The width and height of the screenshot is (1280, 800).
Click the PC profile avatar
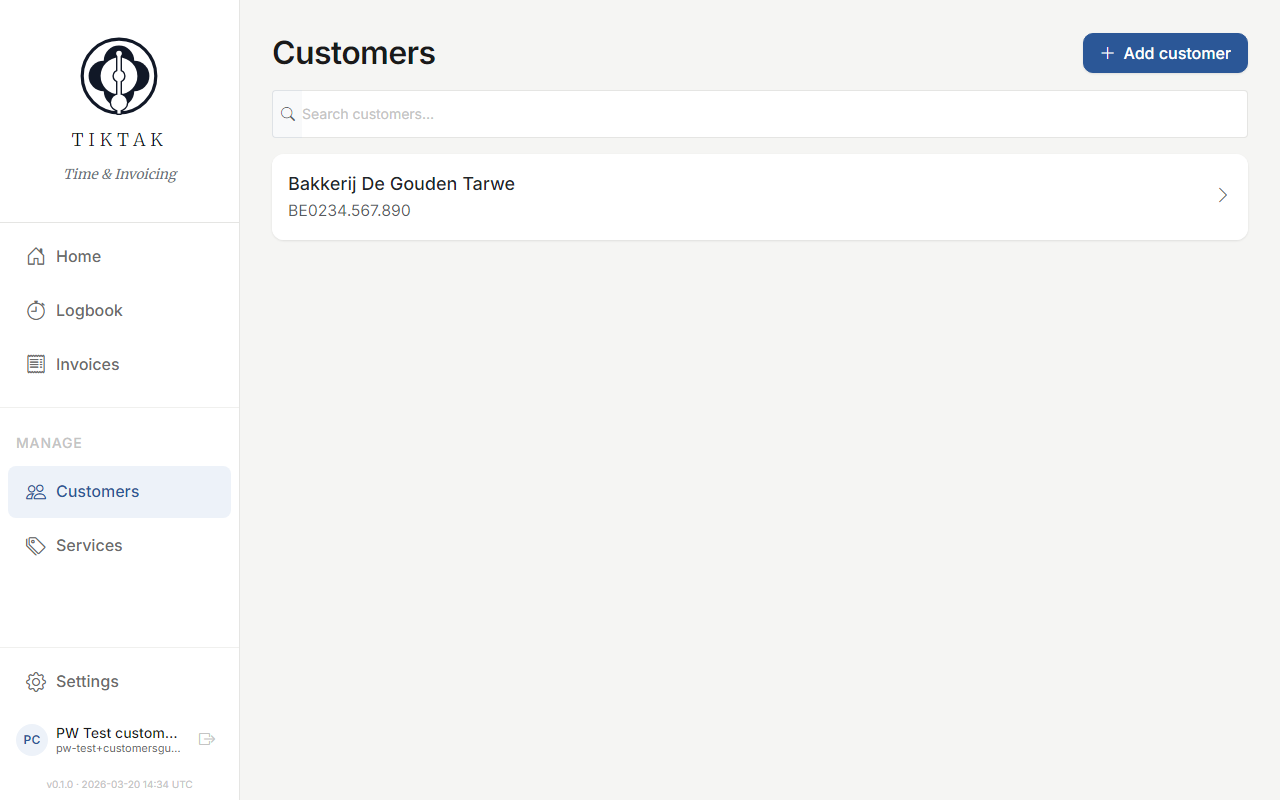coord(31,739)
